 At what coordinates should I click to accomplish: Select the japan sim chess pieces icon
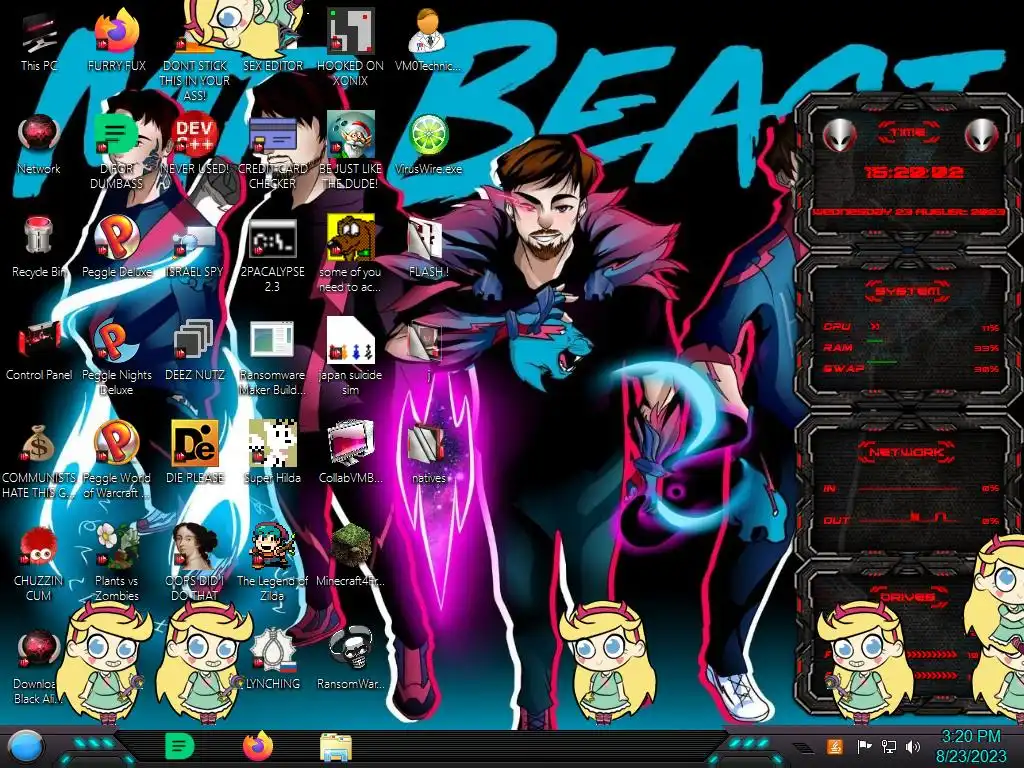tap(351, 341)
